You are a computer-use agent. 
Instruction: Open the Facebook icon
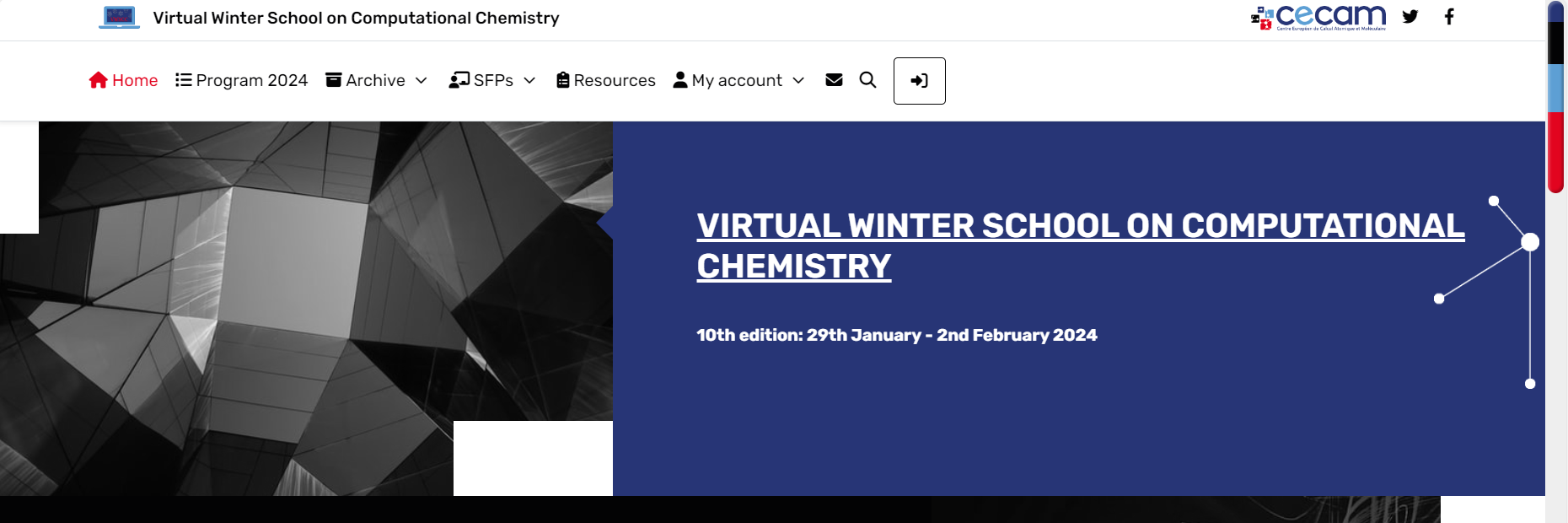tap(1449, 17)
